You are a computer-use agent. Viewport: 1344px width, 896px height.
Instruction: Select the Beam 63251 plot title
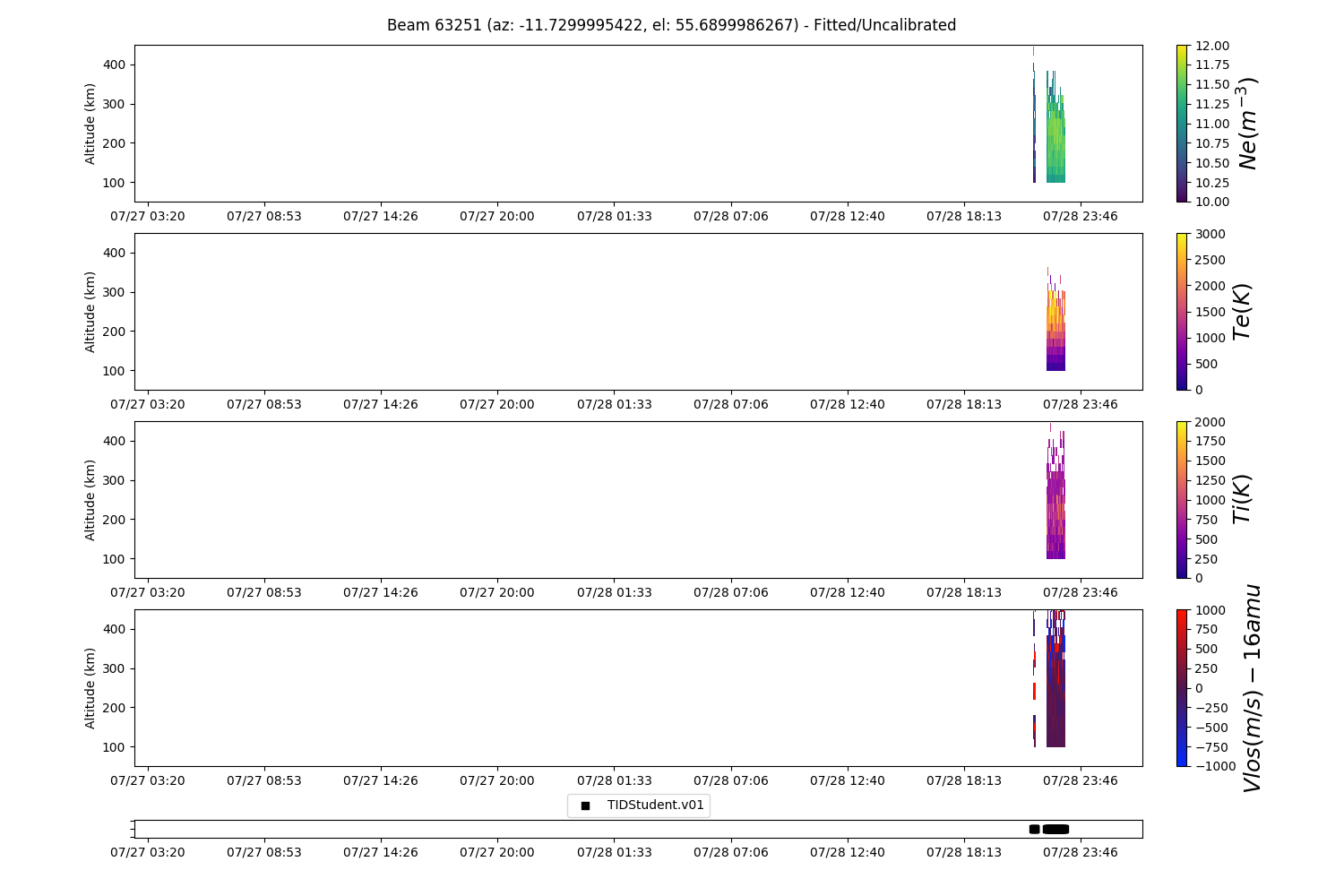pos(671,25)
